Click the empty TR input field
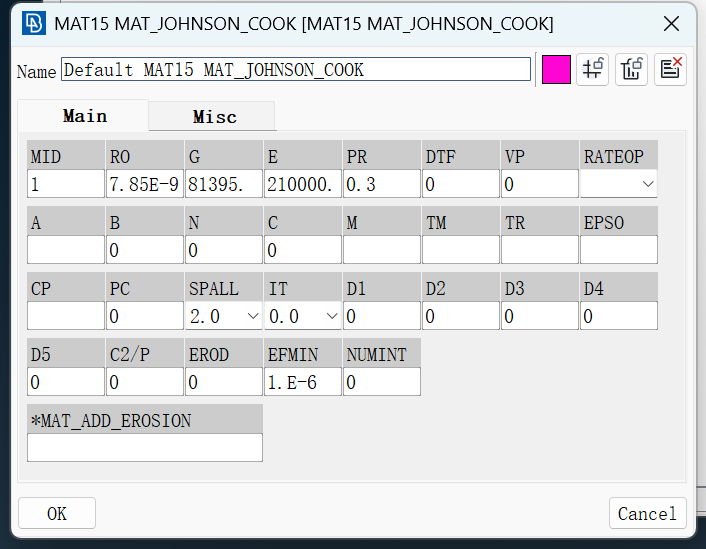Viewport: 706px width, 549px height. point(540,250)
